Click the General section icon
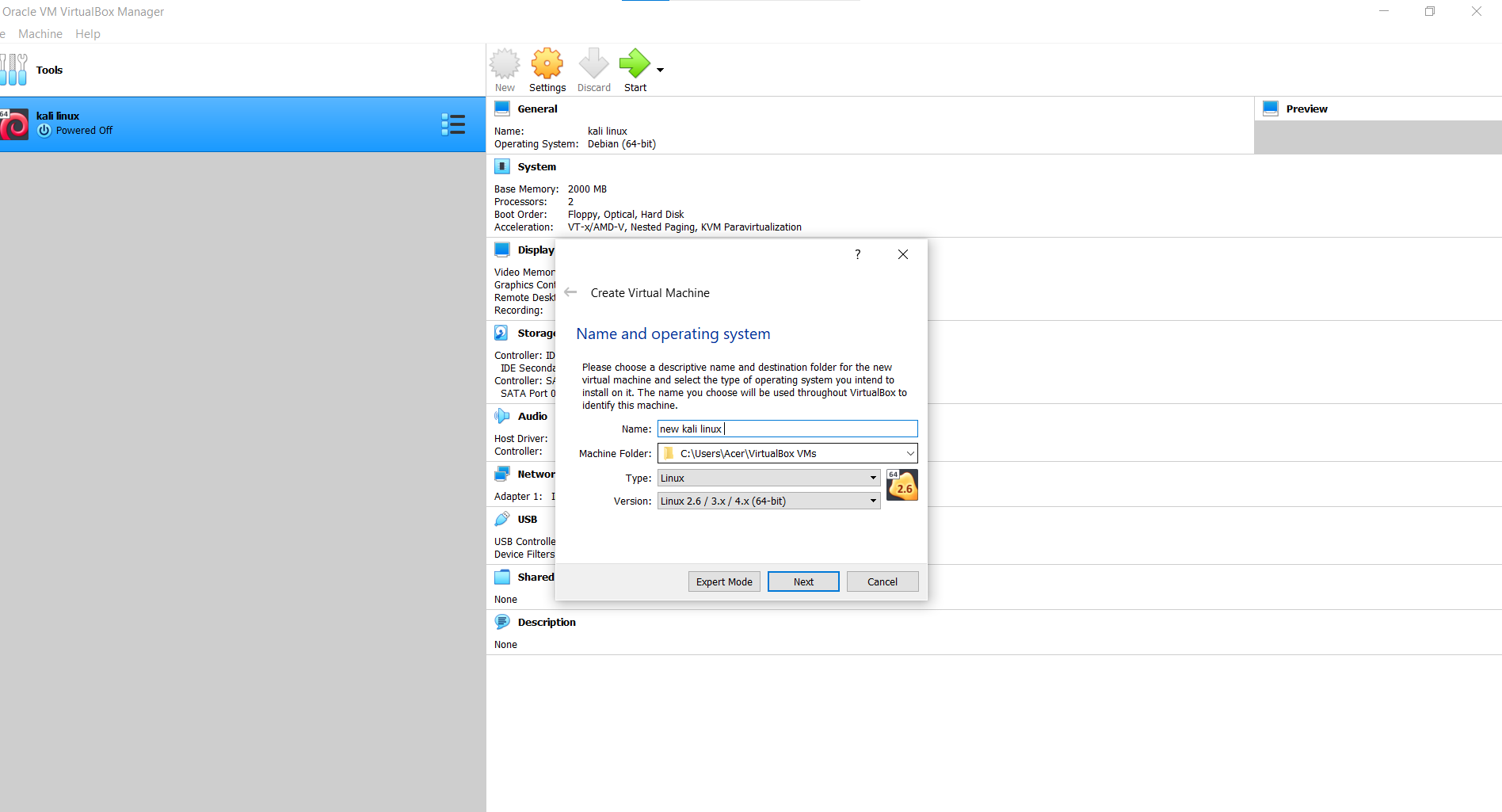This screenshot has width=1502, height=812. (502, 109)
